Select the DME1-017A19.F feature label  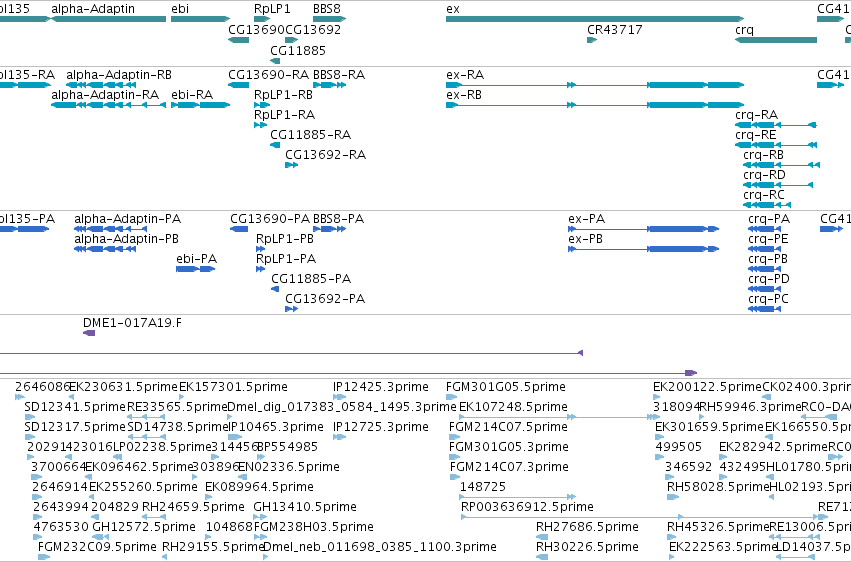coord(132,323)
